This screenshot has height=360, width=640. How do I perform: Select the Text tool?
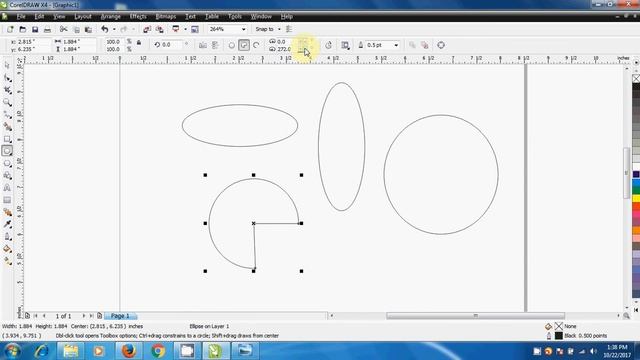pyautogui.click(x=7, y=188)
